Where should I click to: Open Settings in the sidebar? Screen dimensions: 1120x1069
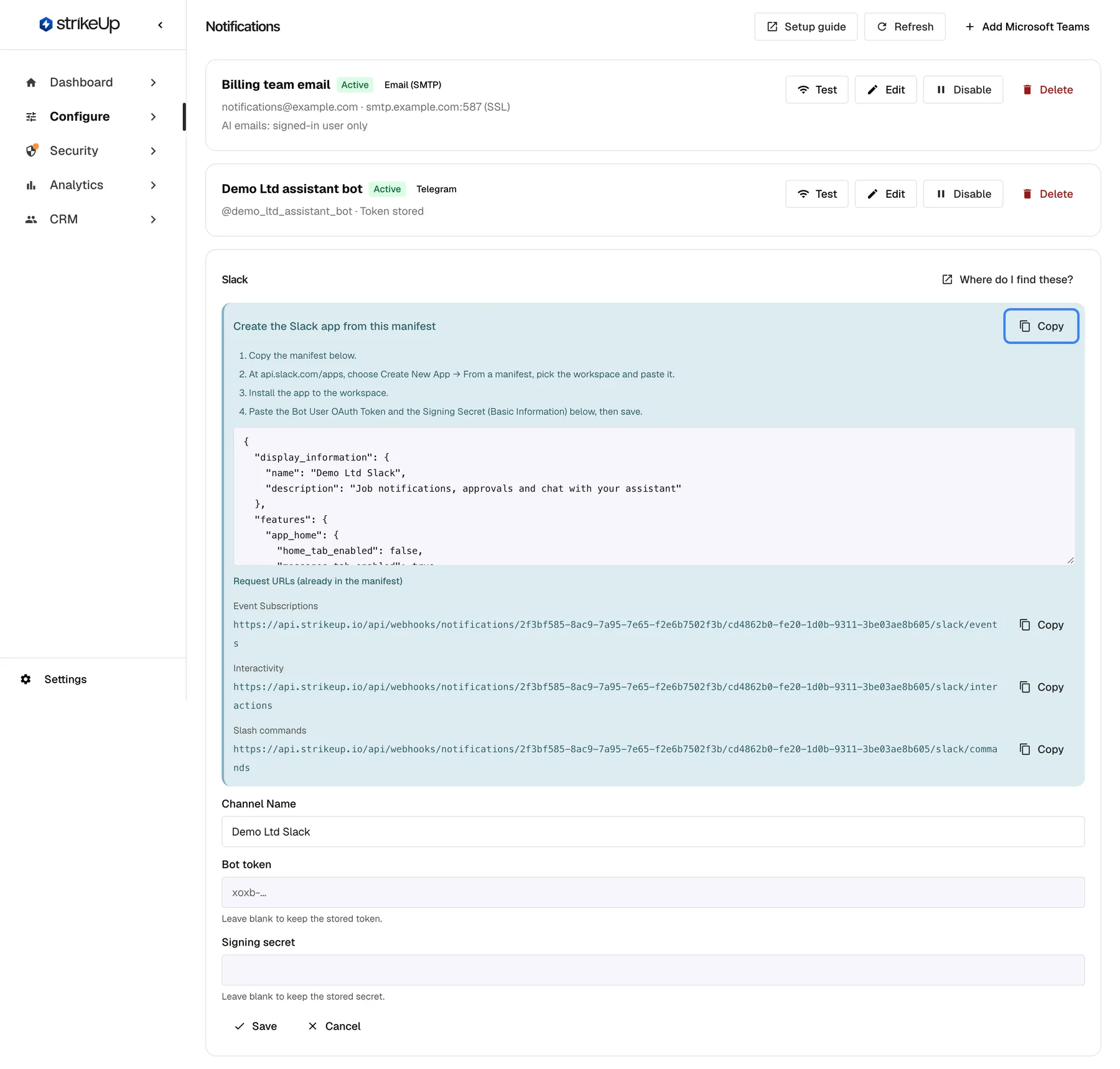65,679
